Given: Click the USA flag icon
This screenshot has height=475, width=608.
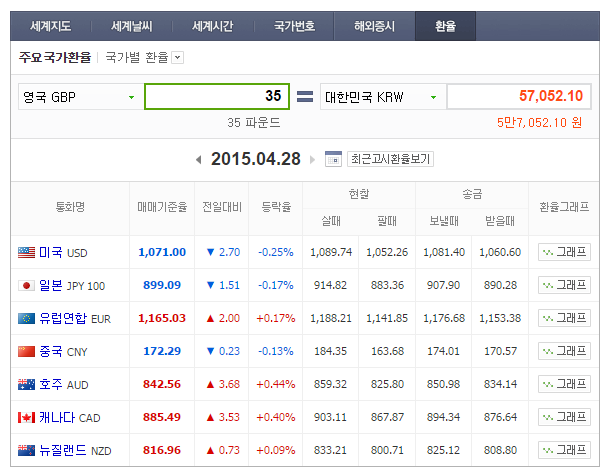Looking at the screenshot, I should pyautogui.click(x=27, y=252).
